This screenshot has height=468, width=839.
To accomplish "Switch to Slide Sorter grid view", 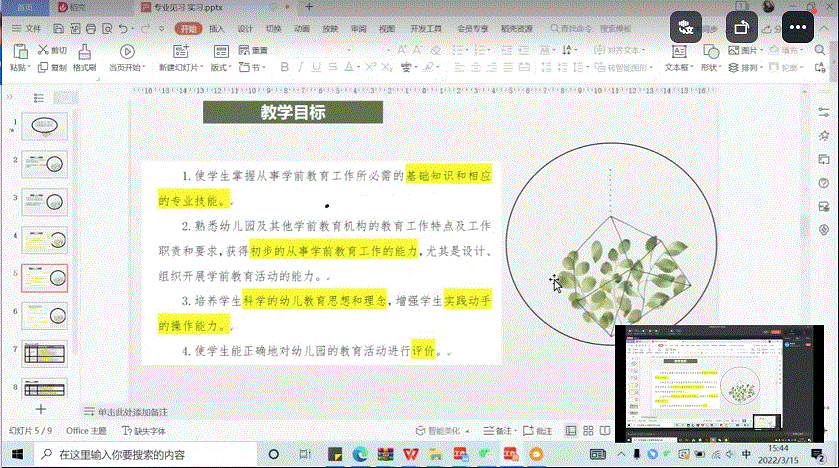I will point(588,431).
